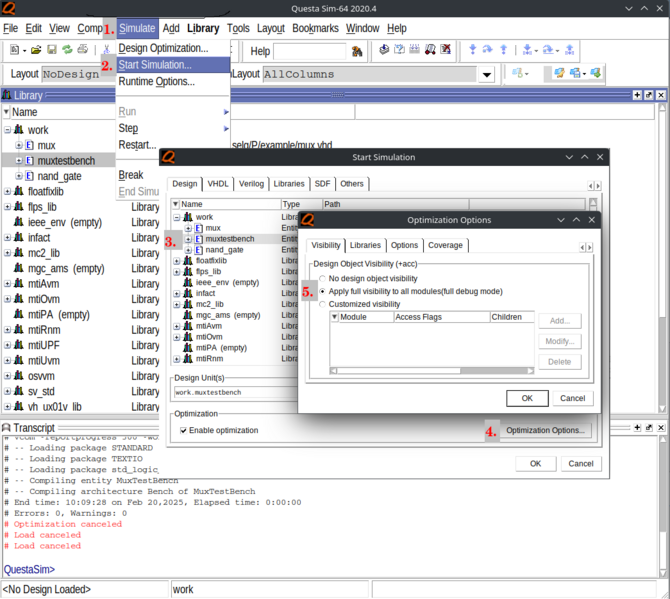Click the Design Optimization... menu entry

[173, 48]
